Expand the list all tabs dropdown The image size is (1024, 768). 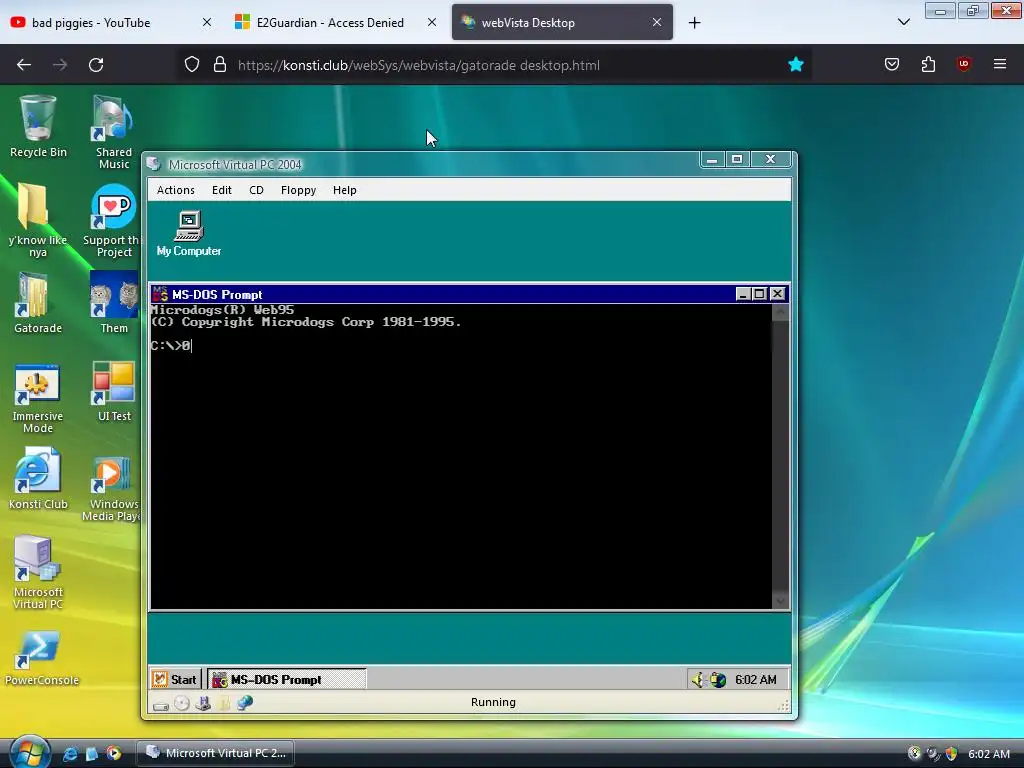(x=904, y=22)
